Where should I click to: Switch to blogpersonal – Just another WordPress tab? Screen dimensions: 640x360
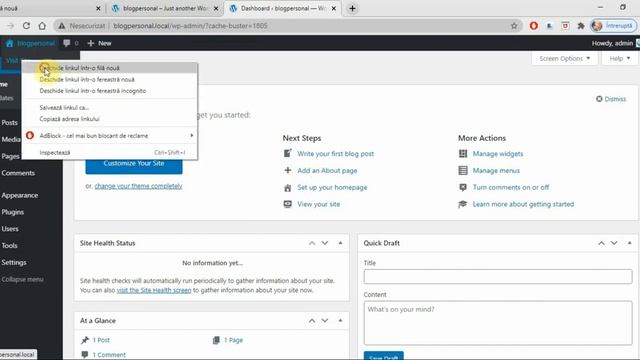click(x=165, y=8)
